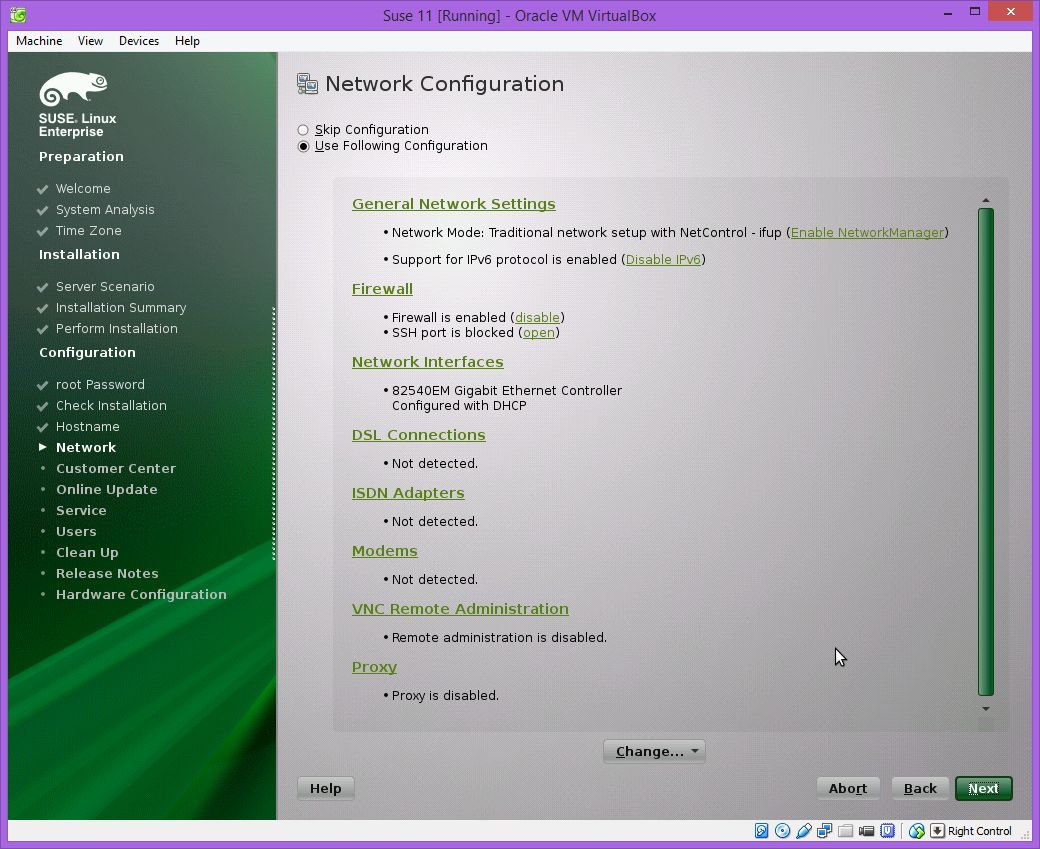Click 'Remote administration is disabled.' text
This screenshot has width=1040, height=849.
(x=499, y=638)
